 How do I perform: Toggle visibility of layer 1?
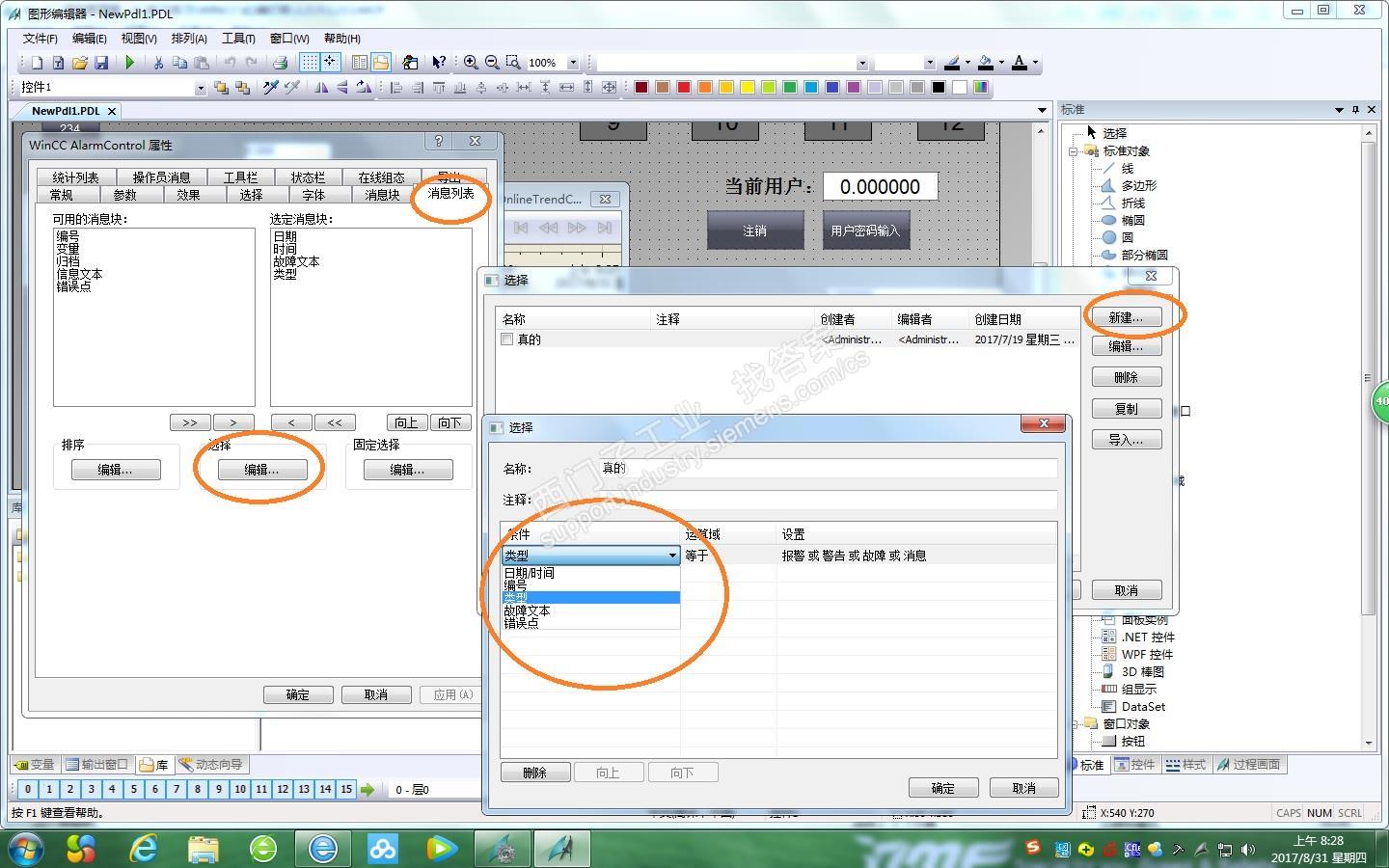[49, 789]
